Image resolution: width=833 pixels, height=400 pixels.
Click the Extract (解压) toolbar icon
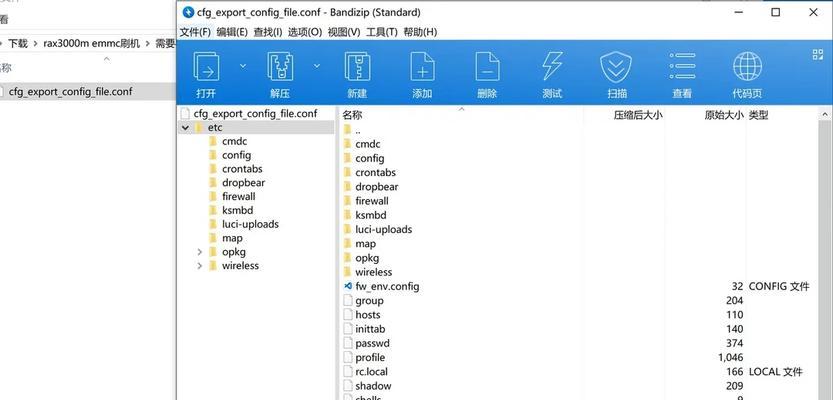[x=280, y=66]
